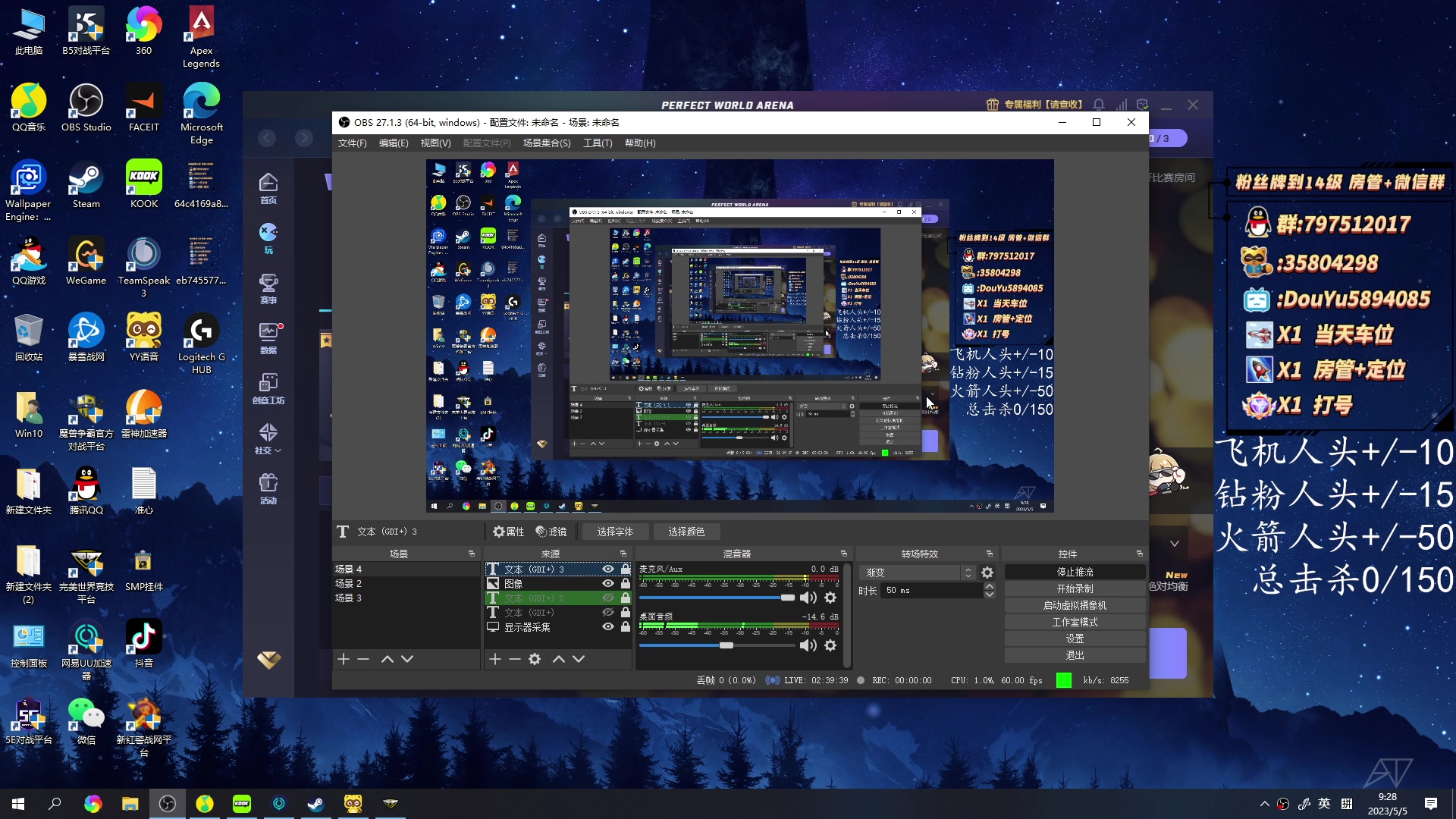
Task: Toggle lock on 文本 (GDI+) 3 source
Action: pyautogui.click(x=626, y=569)
